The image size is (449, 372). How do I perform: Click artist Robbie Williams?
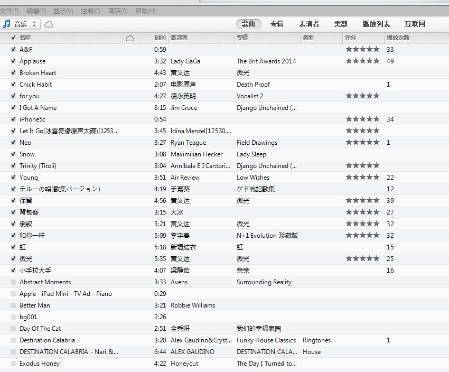pyautogui.click(x=193, y=305)
